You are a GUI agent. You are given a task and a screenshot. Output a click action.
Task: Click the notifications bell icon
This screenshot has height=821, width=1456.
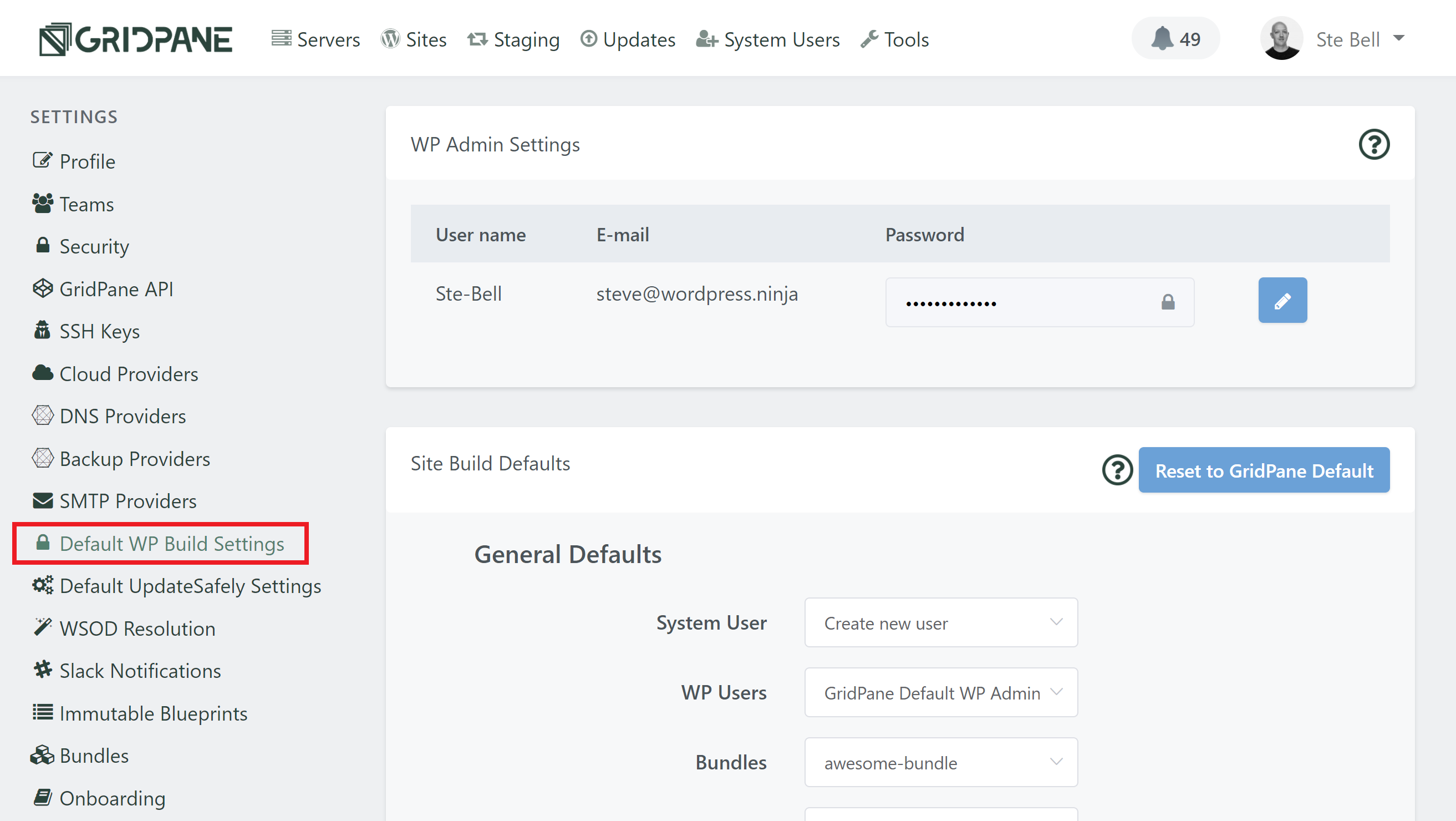click(x=1162, y=38)
